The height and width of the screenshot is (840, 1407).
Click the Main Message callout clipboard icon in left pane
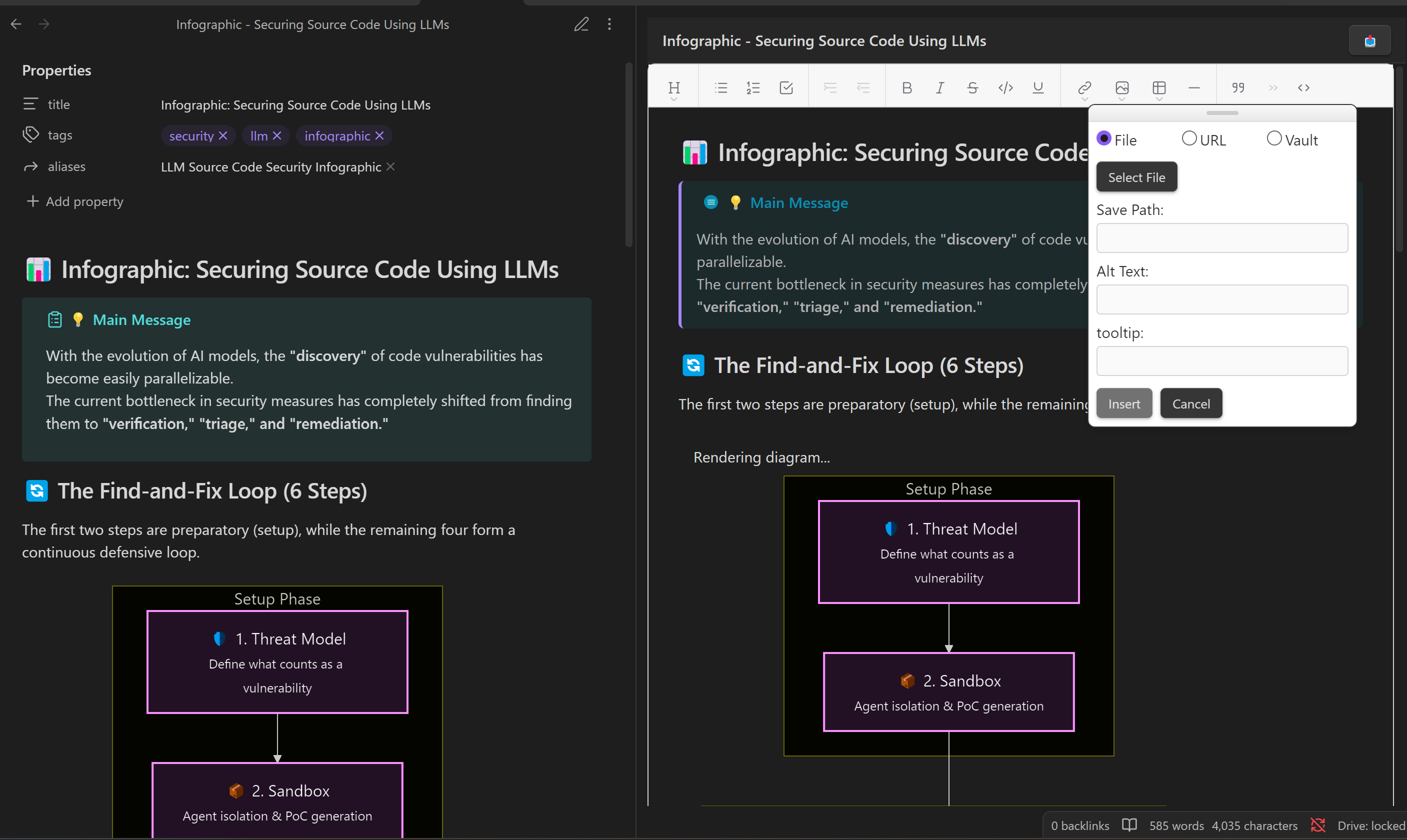tap(55, 320)
